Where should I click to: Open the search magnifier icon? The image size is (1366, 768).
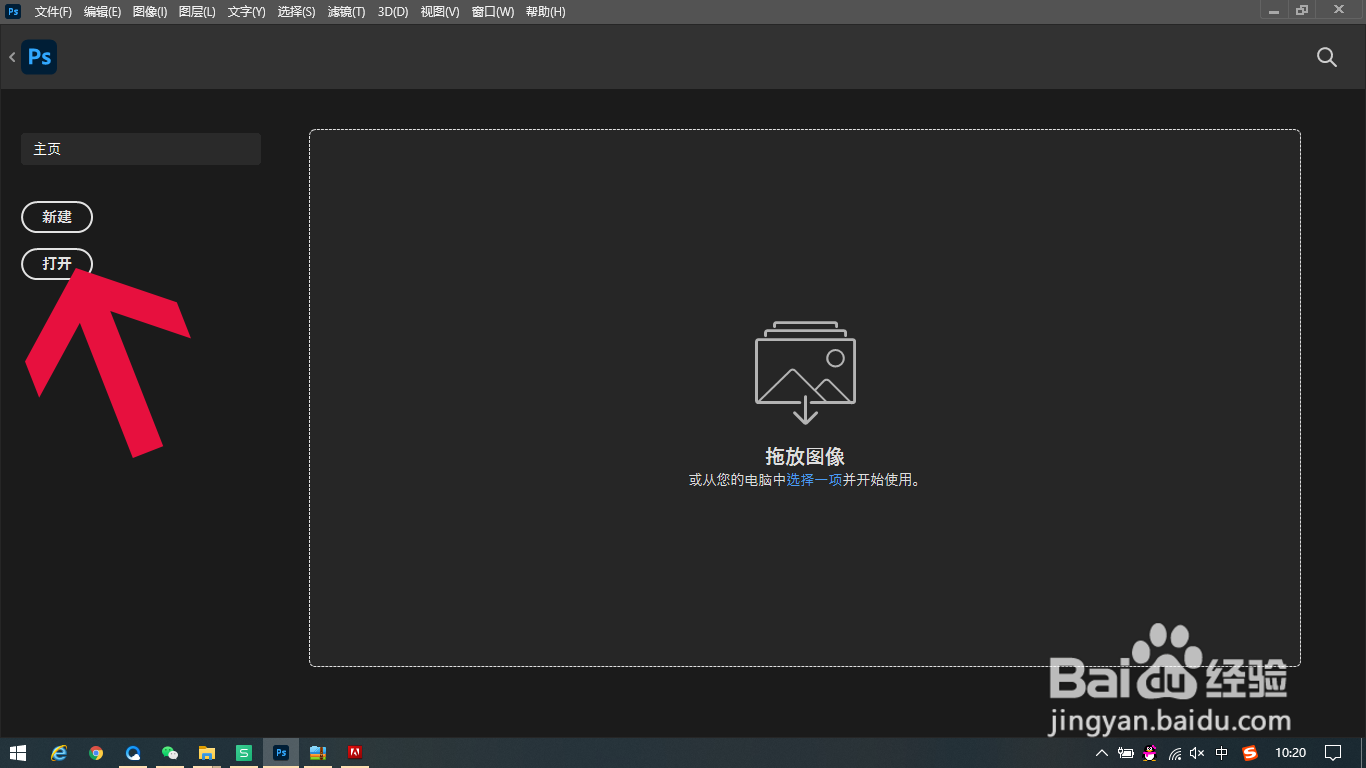1327,57
